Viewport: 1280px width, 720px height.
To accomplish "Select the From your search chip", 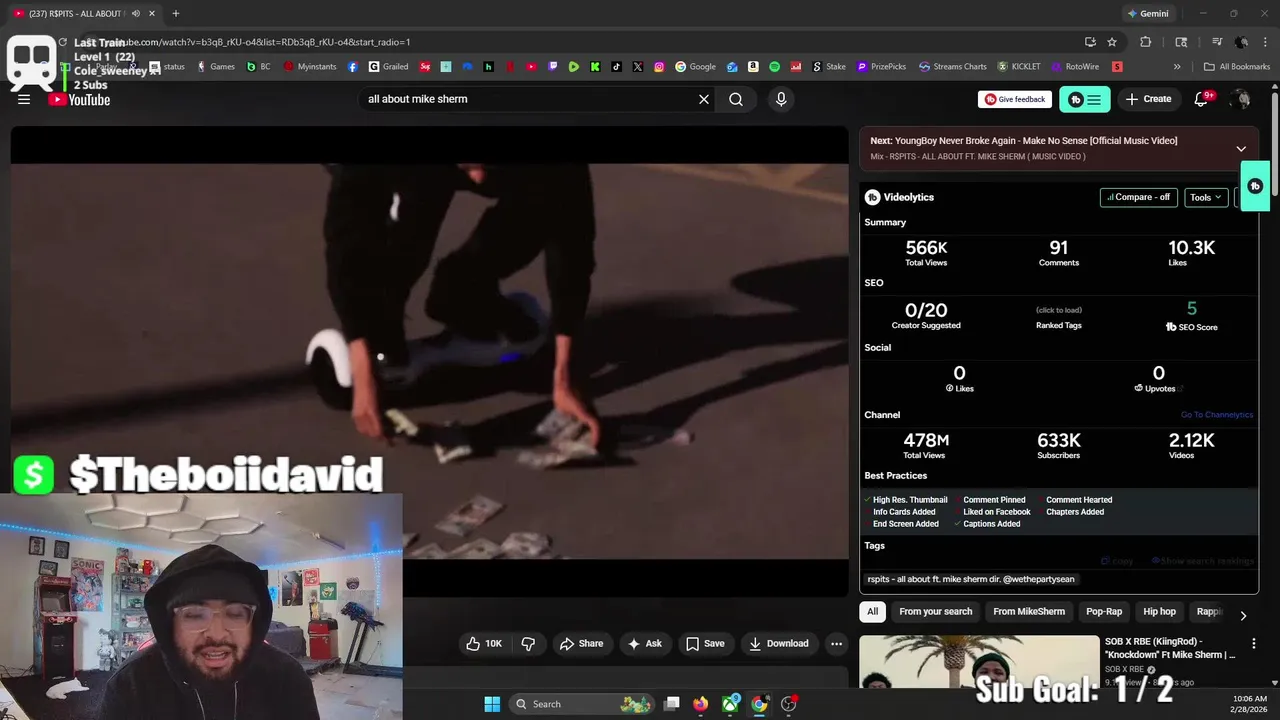I will 936,611.
